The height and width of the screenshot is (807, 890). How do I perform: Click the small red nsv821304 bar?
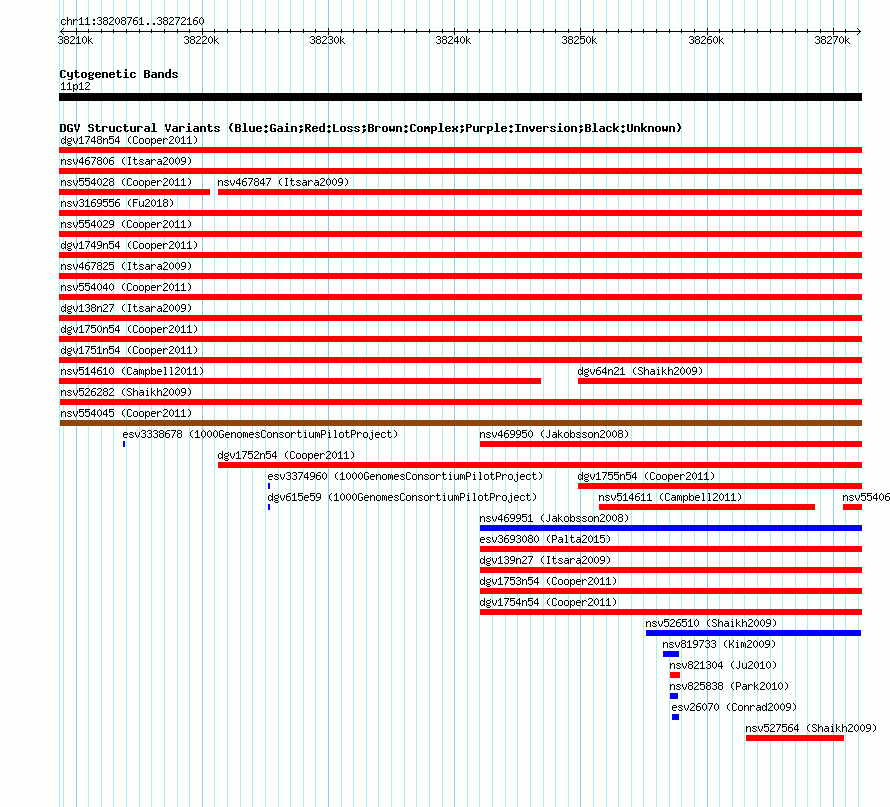click(x=675, y=675)
